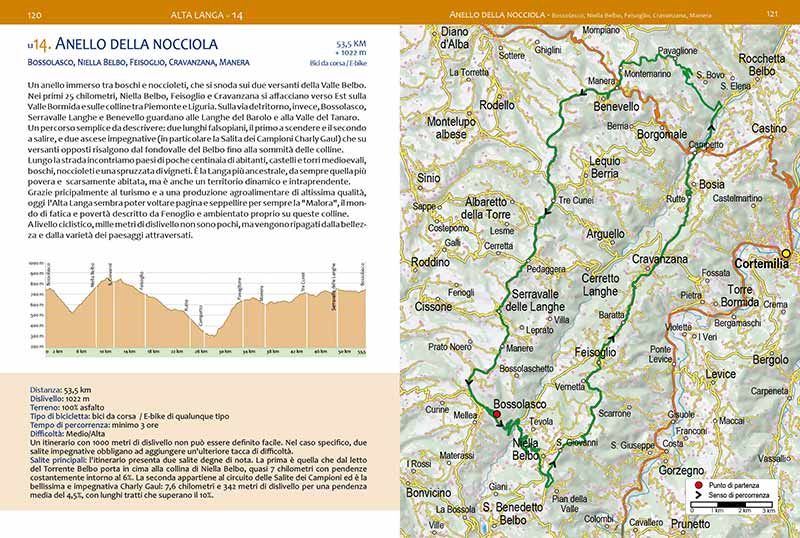Click the Feisoglio label on the map

tap(595, 352)
